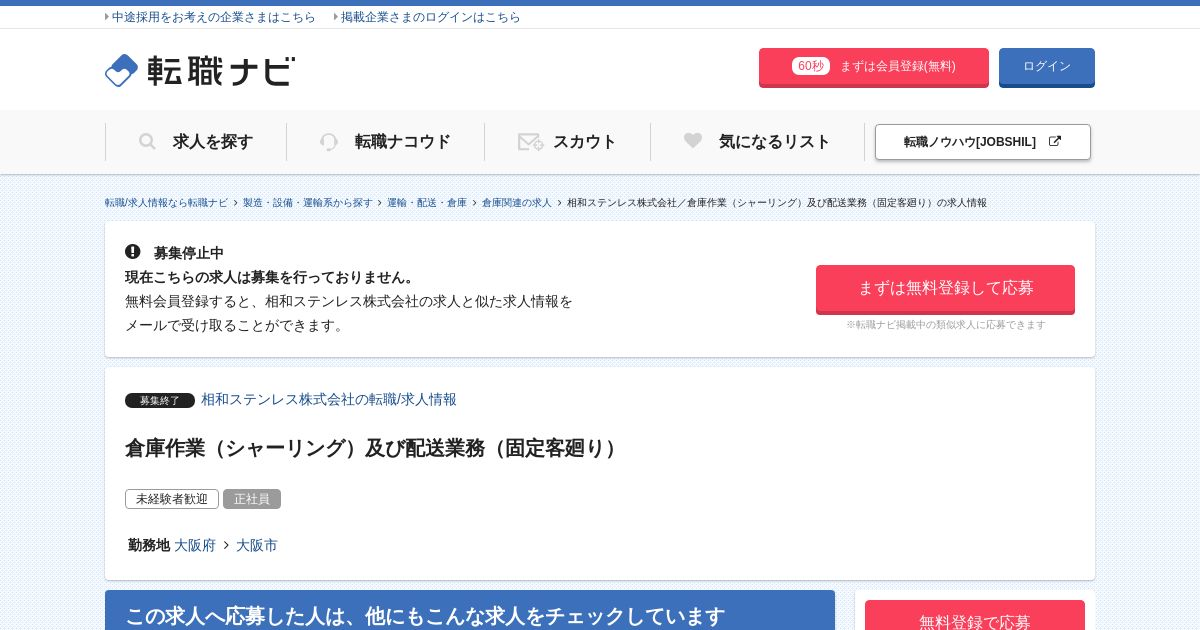The width and height of the screenshot is (1200, 630).
Task: Click breadcrumb 転職/求人情報なら転職ナビ
Action: click(x=166, y=203)
